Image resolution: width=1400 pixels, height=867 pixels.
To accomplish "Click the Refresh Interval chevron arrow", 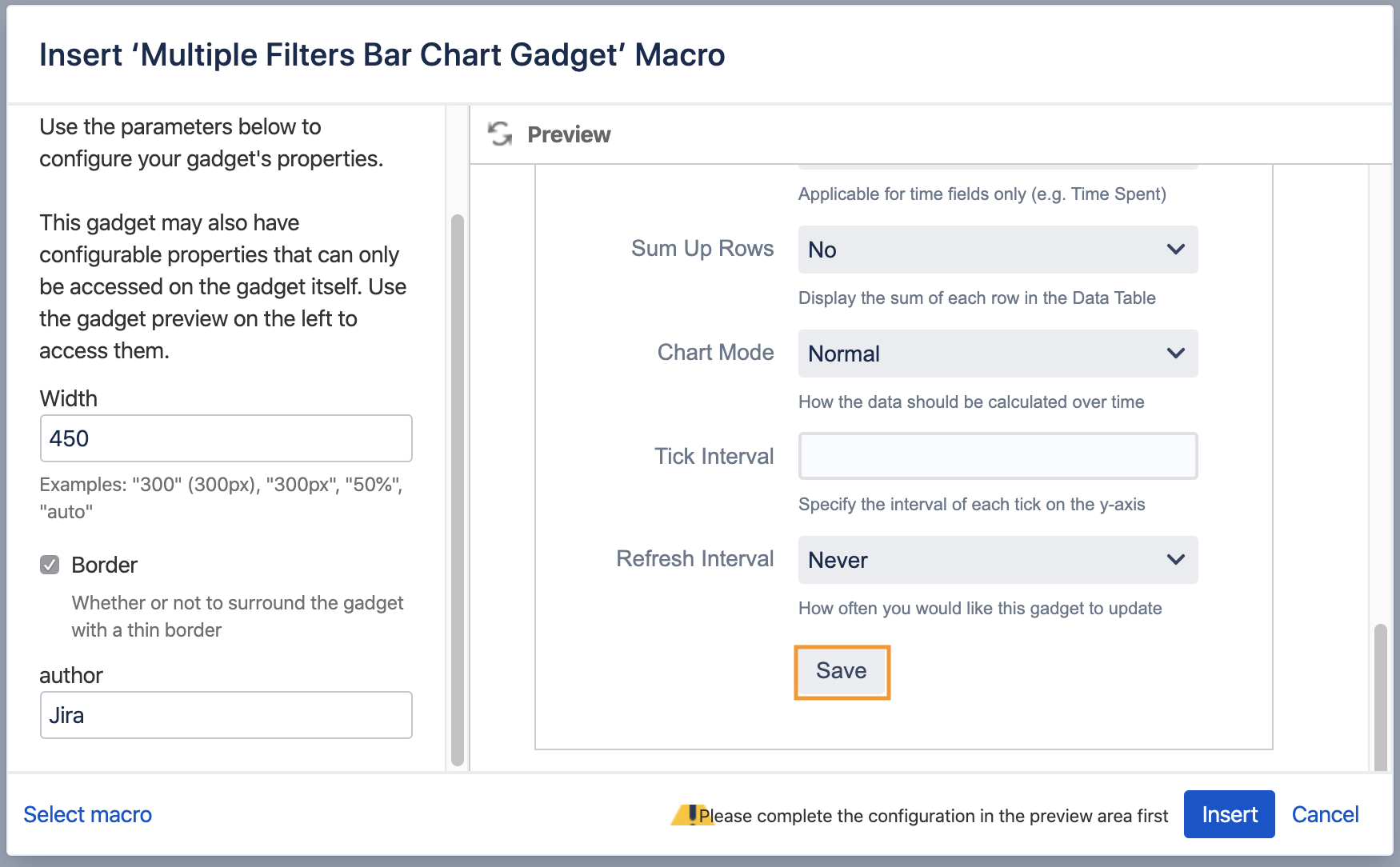I will (x=1175, y=560).
